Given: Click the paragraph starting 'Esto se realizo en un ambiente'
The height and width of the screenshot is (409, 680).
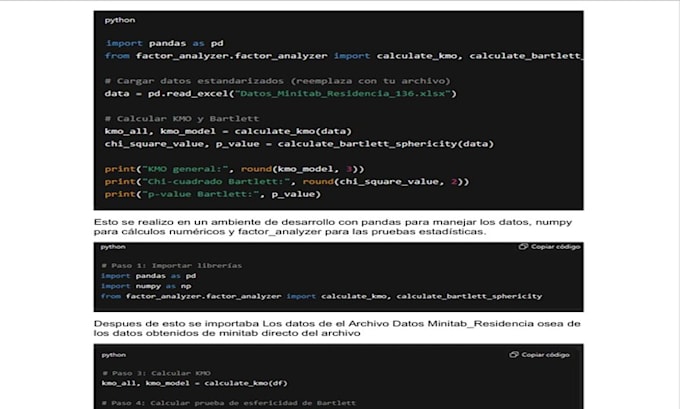Looking at the screenshot, I should (333, 227).
